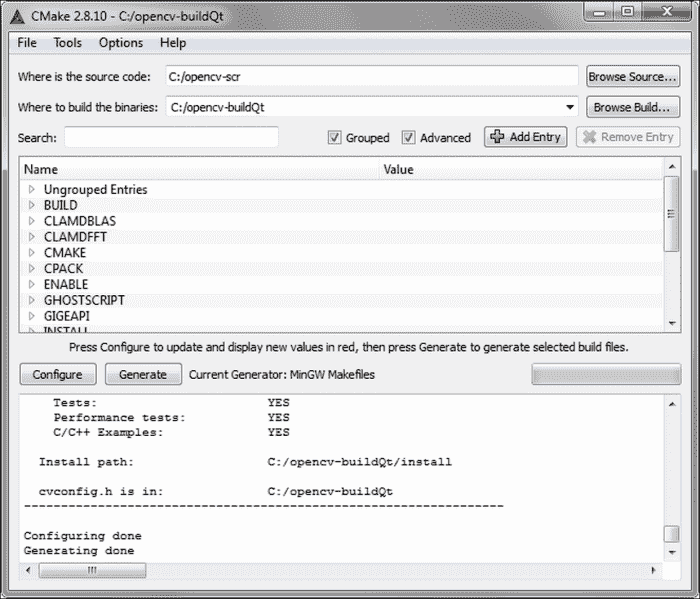Click output log scroll left arrow

pos(28,570)
